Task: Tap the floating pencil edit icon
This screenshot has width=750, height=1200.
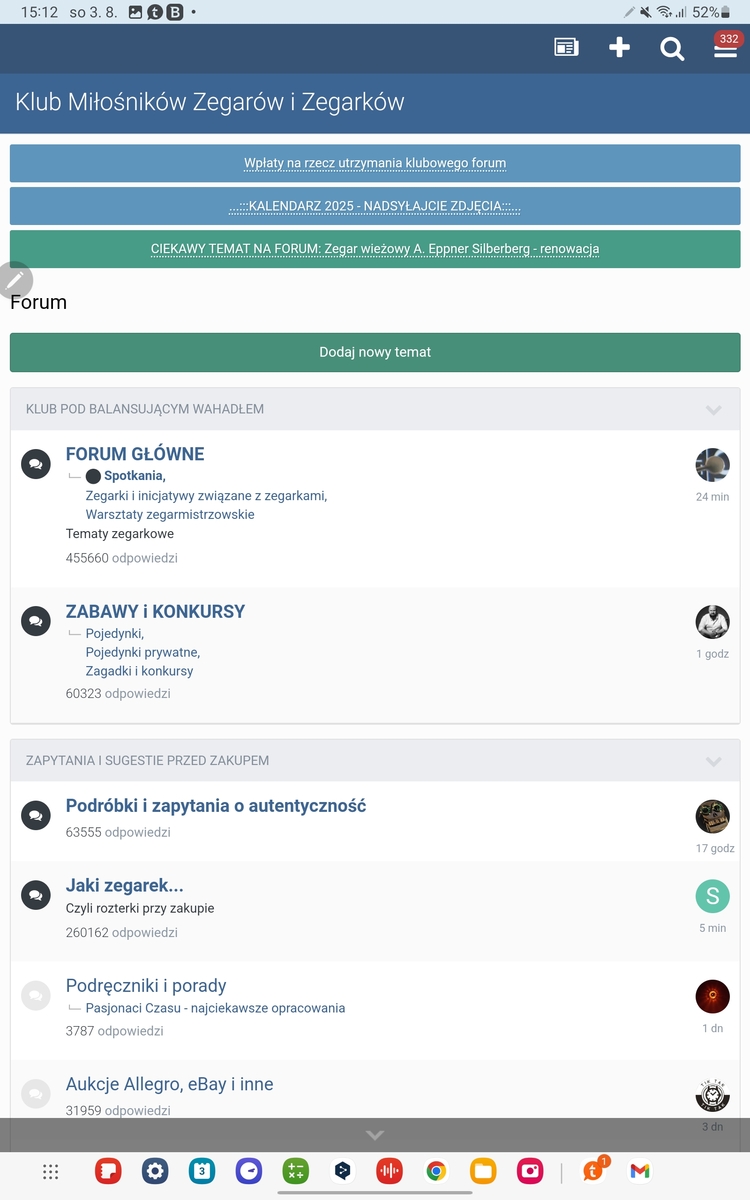Action: pyautogui.click(x=15, y=279)
